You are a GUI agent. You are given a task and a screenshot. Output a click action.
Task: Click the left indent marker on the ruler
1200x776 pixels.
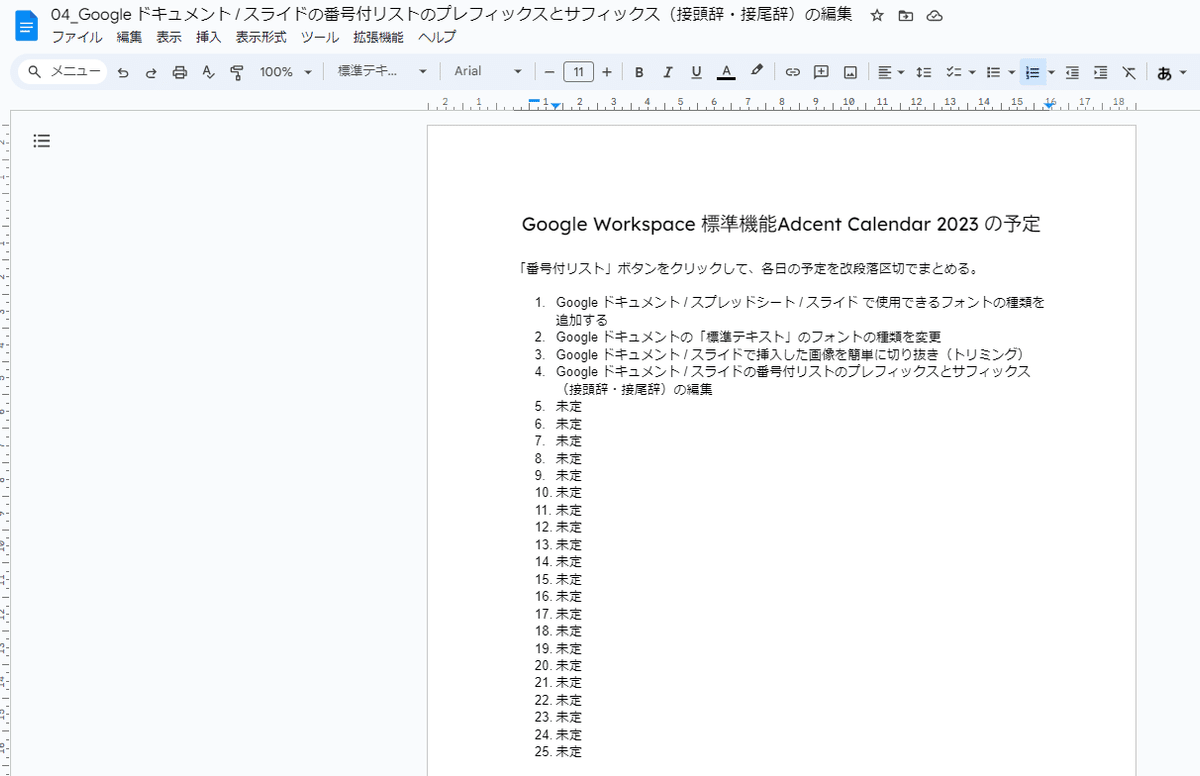556,106
